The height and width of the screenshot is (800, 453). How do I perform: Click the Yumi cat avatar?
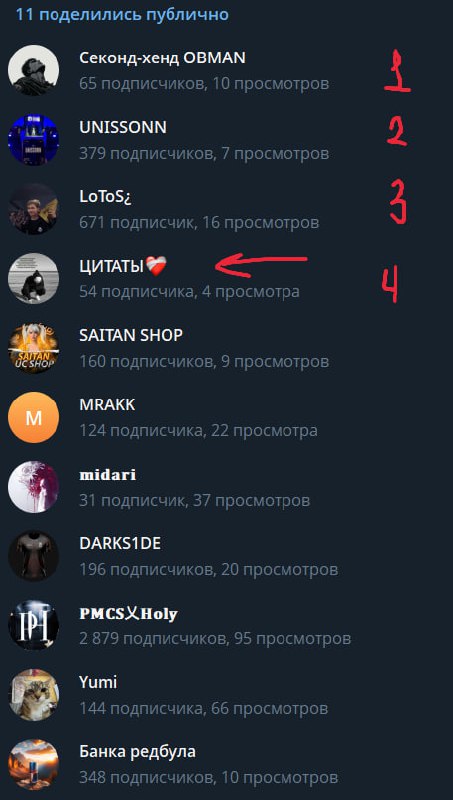33,695
